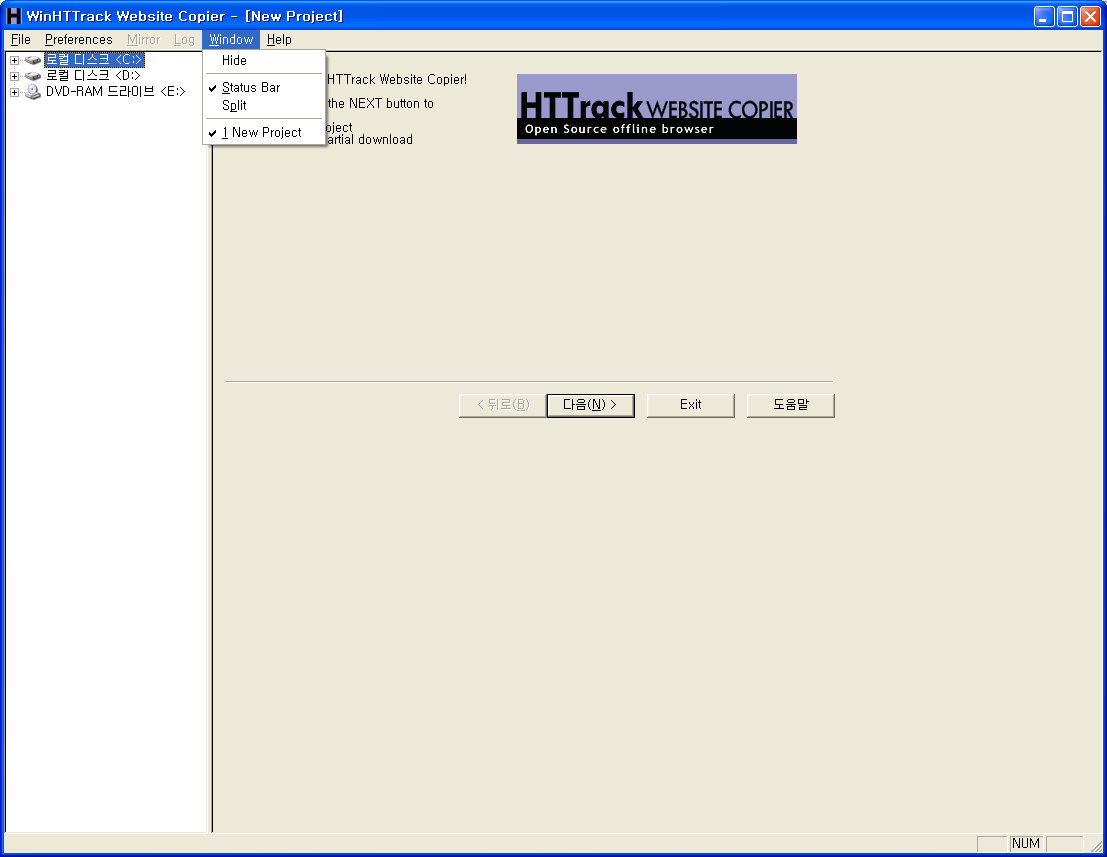The width and height of the screenshot is (1107, 857).
Task: Select Split in Window menu
Action: (x=263, y=106)
